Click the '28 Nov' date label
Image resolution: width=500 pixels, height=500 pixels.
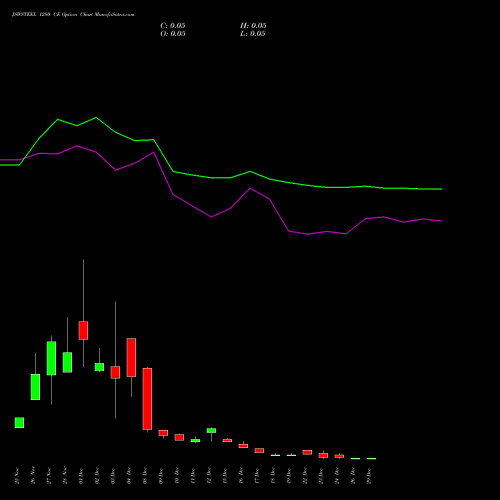click(65, 476)
